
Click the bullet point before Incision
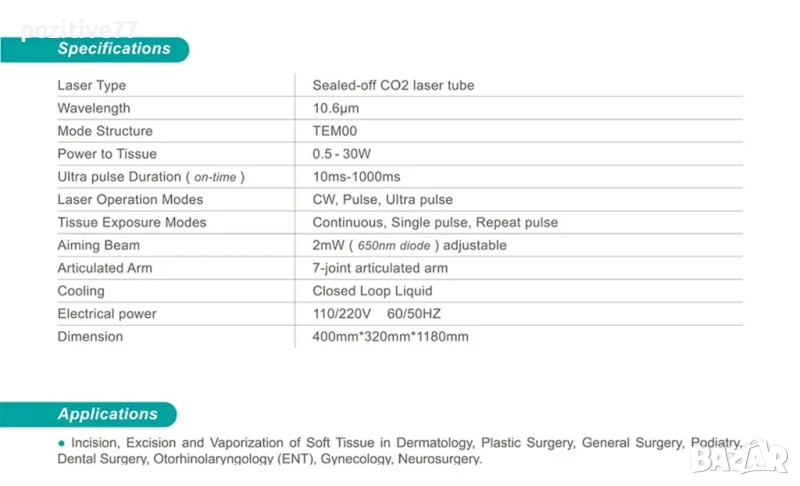pos(62,442)
